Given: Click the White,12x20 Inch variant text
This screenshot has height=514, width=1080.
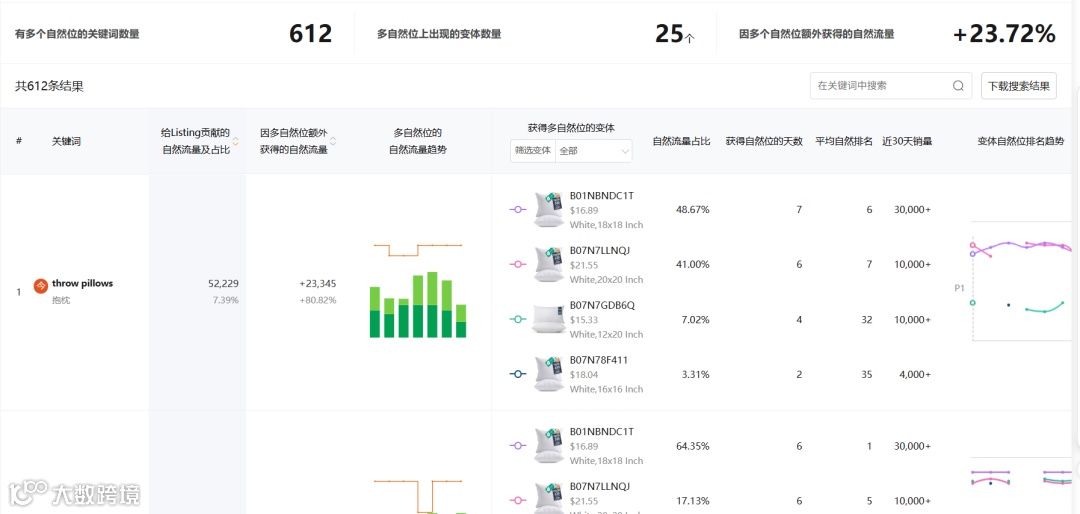Looking at the screenshot, I should [x=606, y=334].
